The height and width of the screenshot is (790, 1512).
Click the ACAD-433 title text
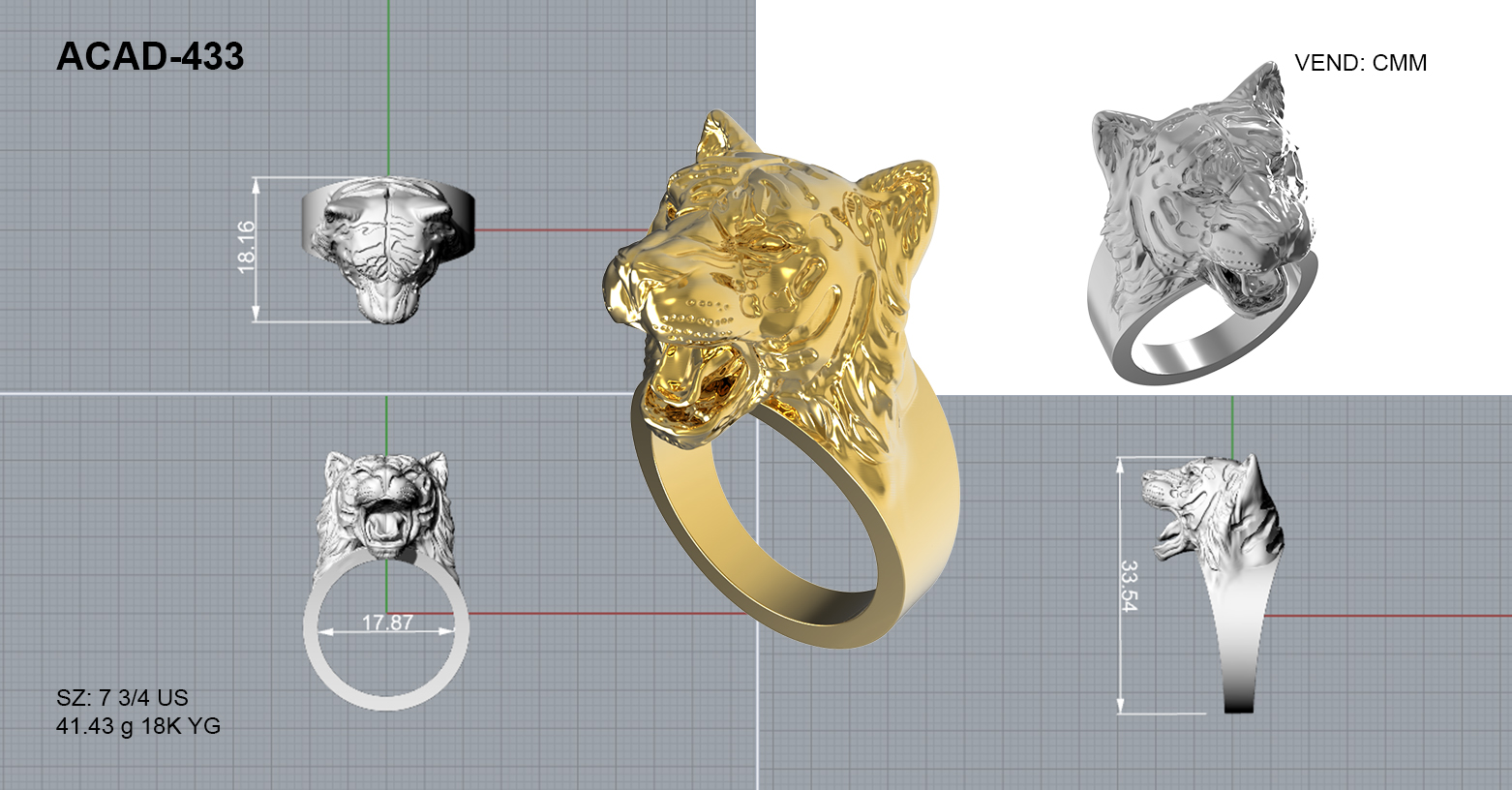point(150,58)
